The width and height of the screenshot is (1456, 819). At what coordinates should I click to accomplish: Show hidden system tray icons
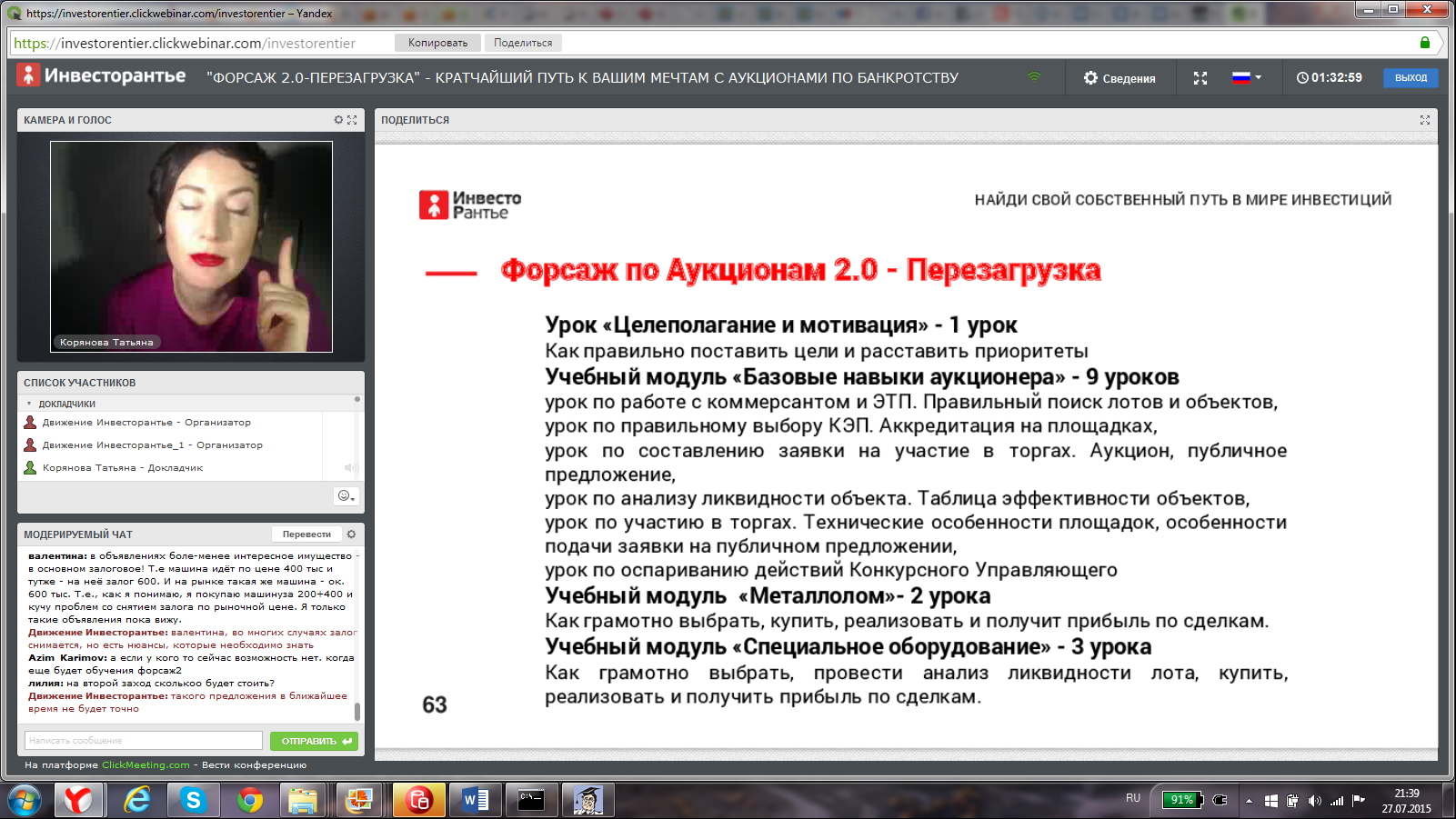tap(1249, 801)
